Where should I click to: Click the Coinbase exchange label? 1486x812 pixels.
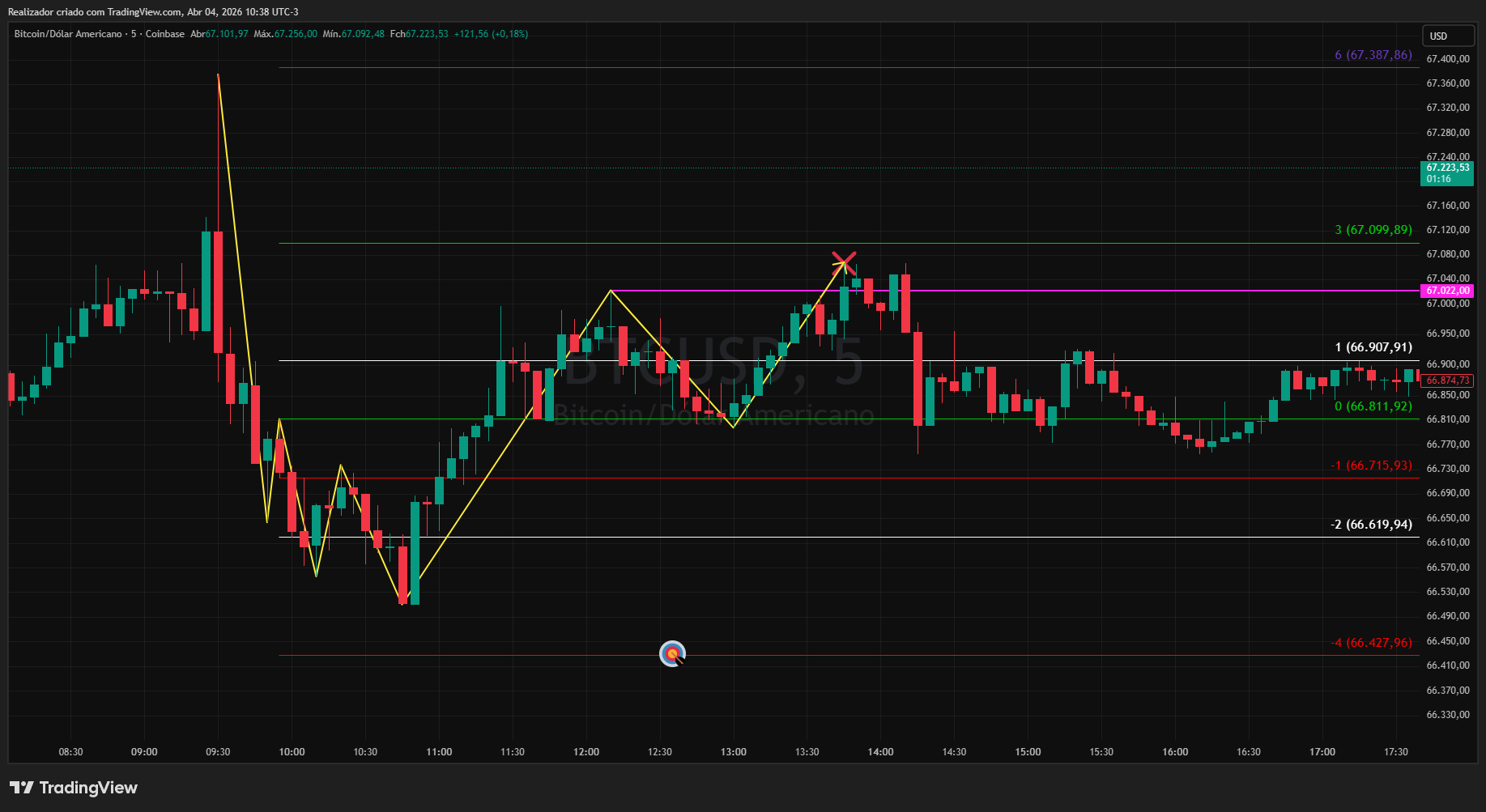[165, 34]
